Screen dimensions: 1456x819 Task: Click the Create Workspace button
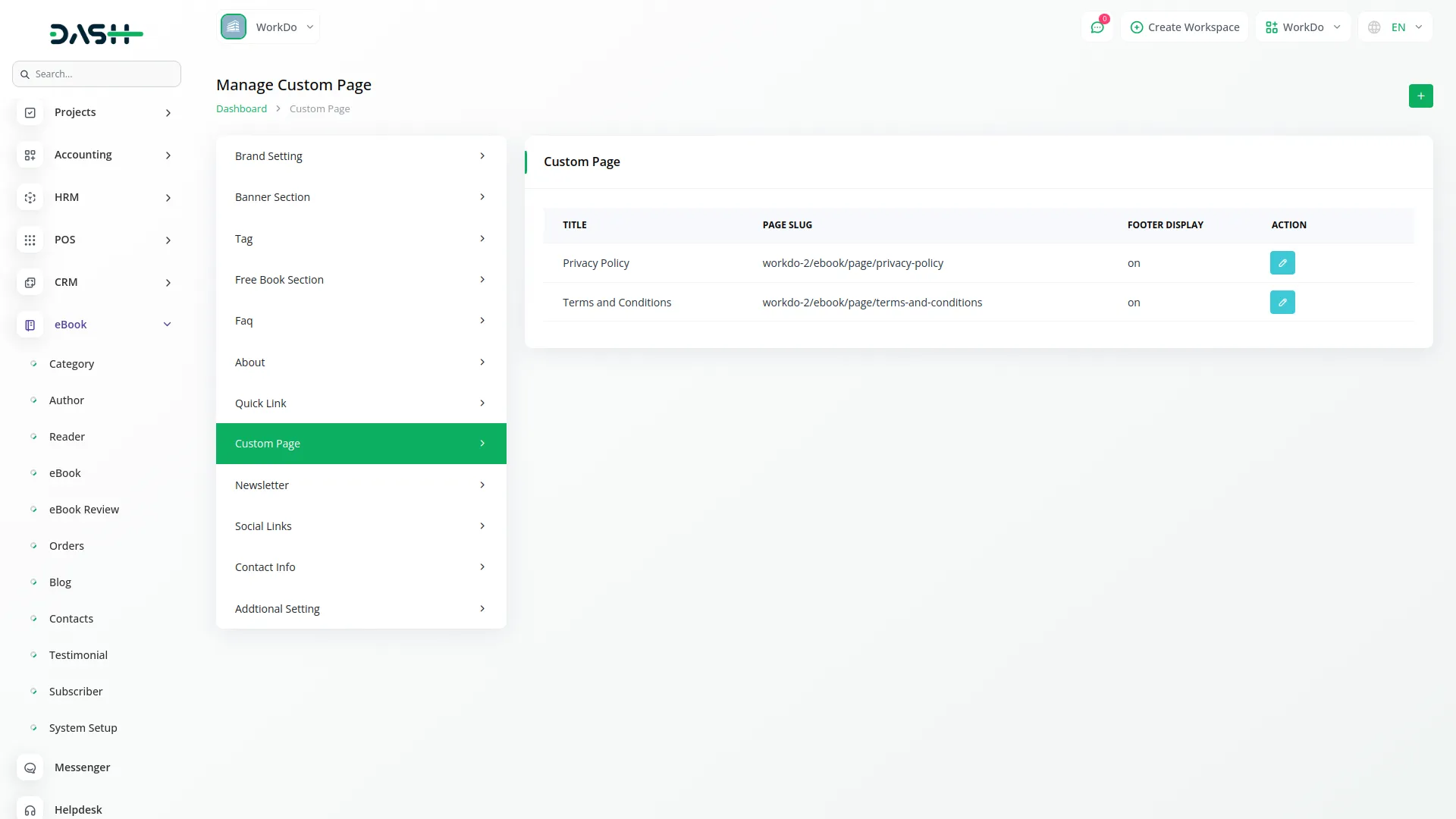coord(1185,27)
